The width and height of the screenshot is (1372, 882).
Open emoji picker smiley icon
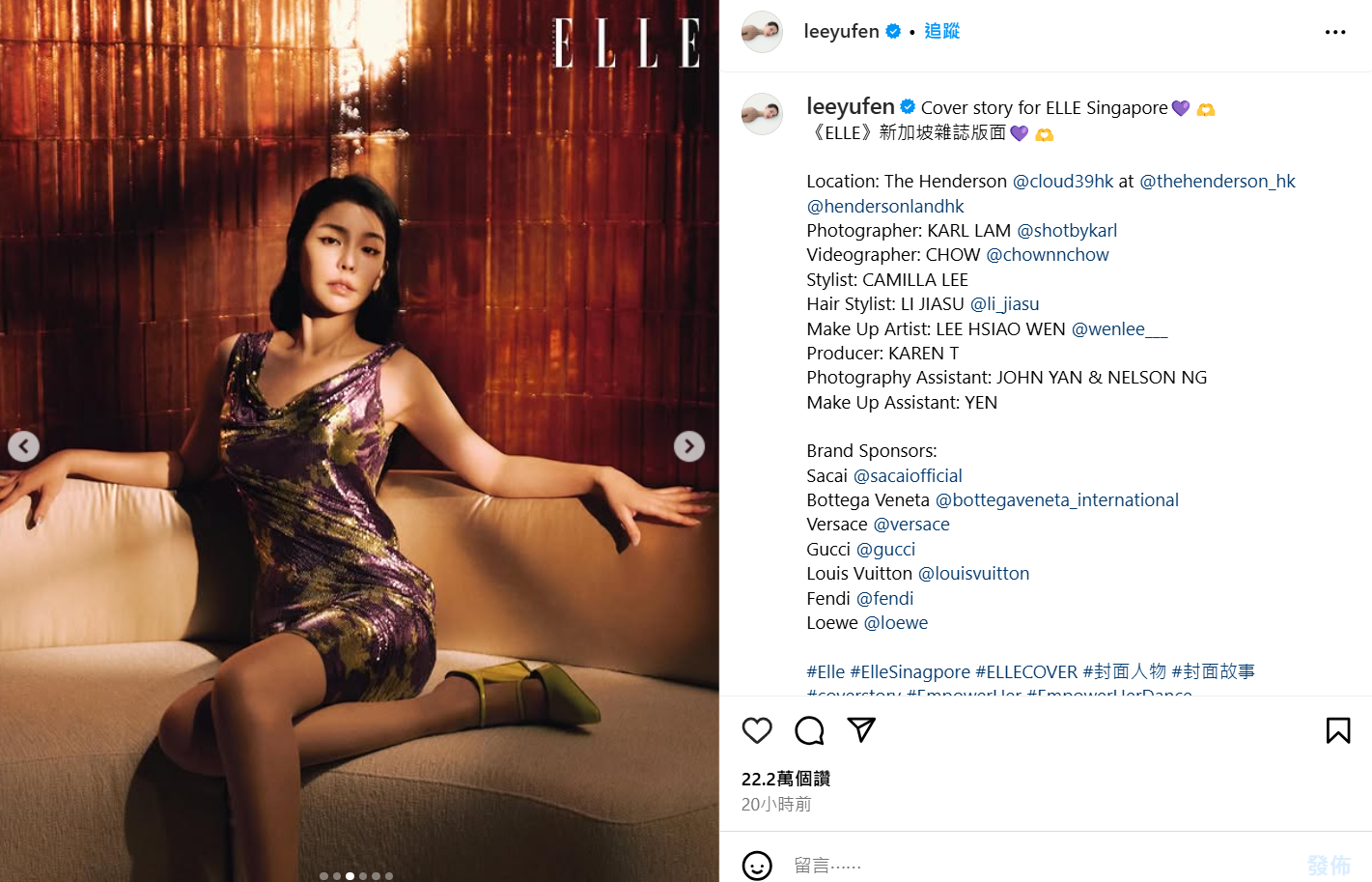click(x=757, y=866)
